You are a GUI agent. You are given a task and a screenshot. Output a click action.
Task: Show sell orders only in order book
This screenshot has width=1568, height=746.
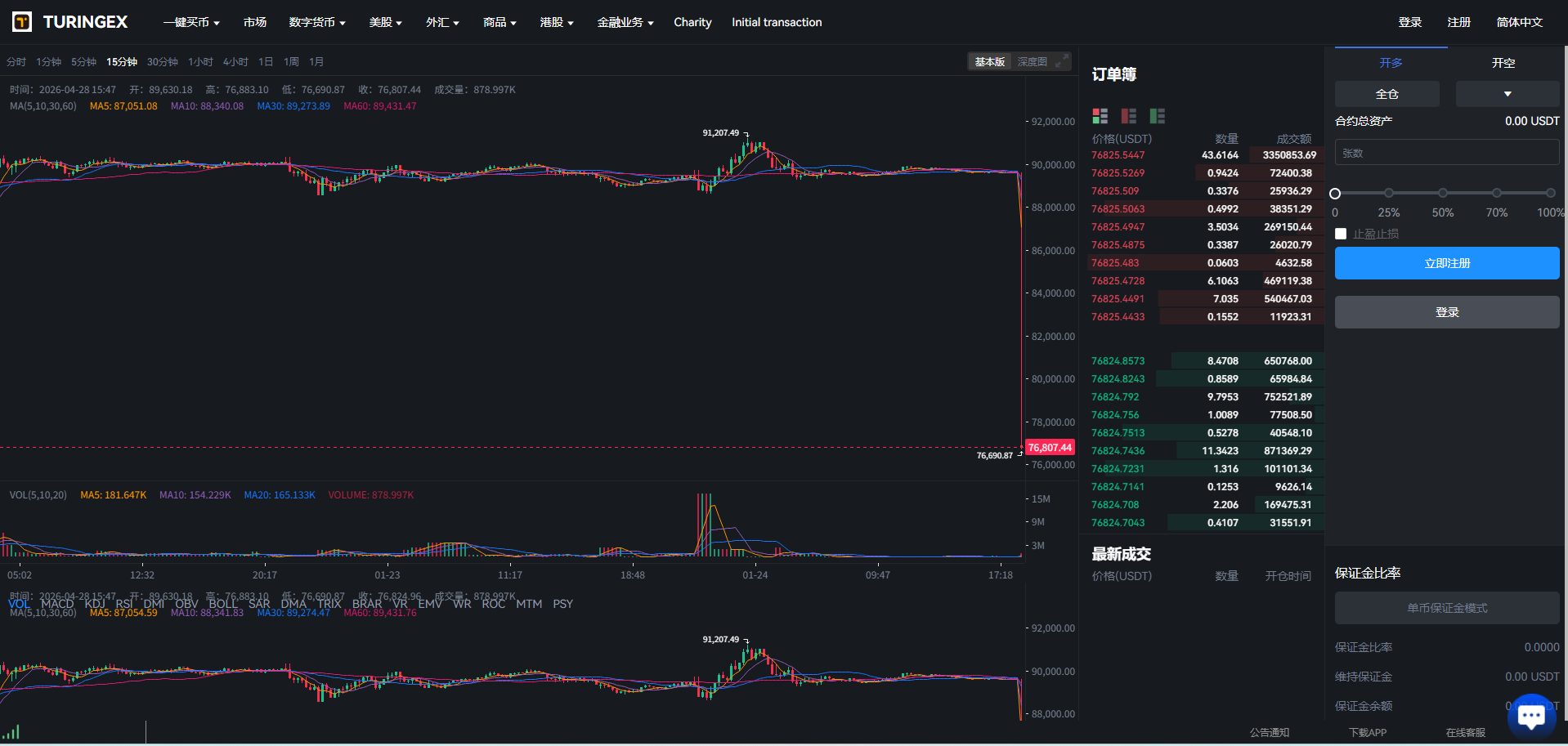(1128, 116)
